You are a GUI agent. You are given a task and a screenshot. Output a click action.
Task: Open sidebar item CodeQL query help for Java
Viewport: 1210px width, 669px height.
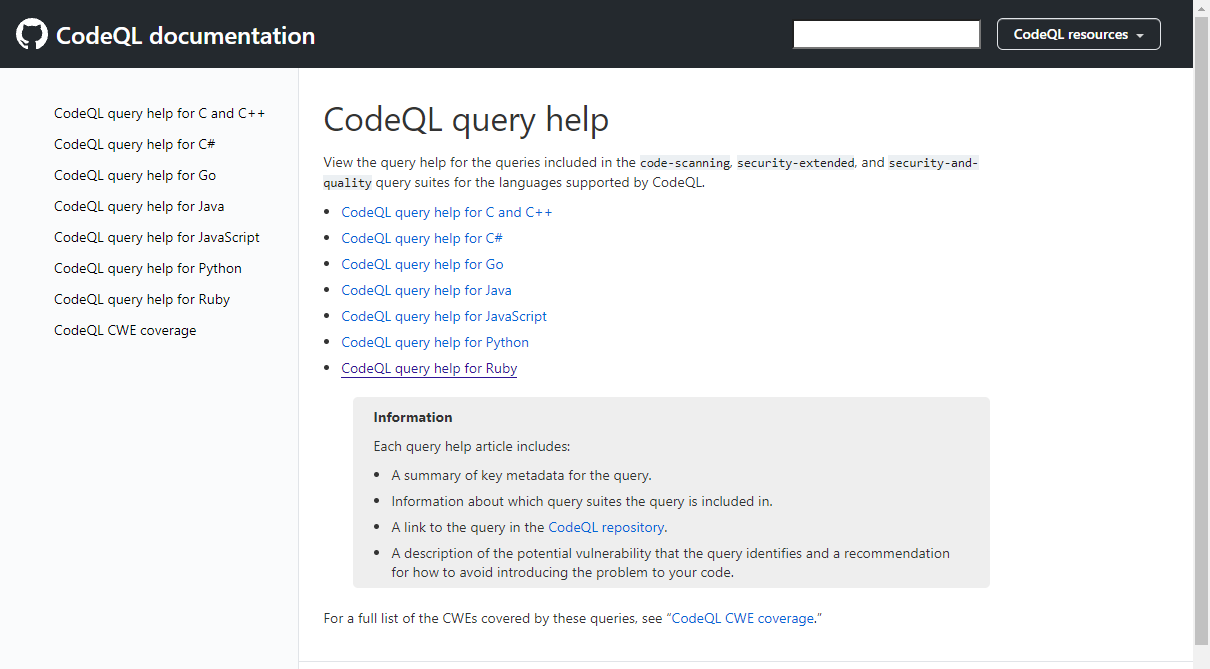(139, 206)
